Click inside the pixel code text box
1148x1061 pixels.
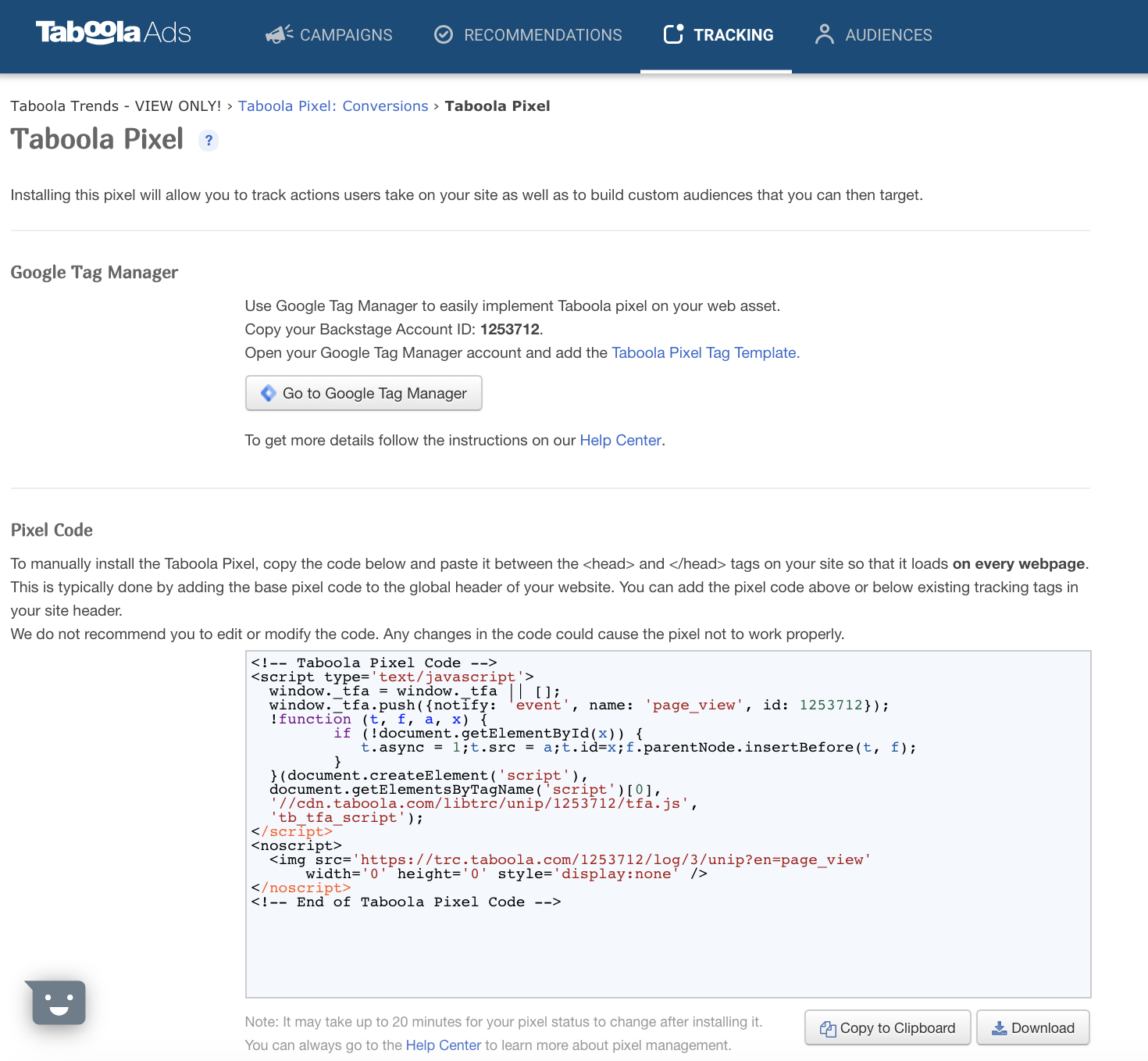pyautogui.click(x=668, y=824)
